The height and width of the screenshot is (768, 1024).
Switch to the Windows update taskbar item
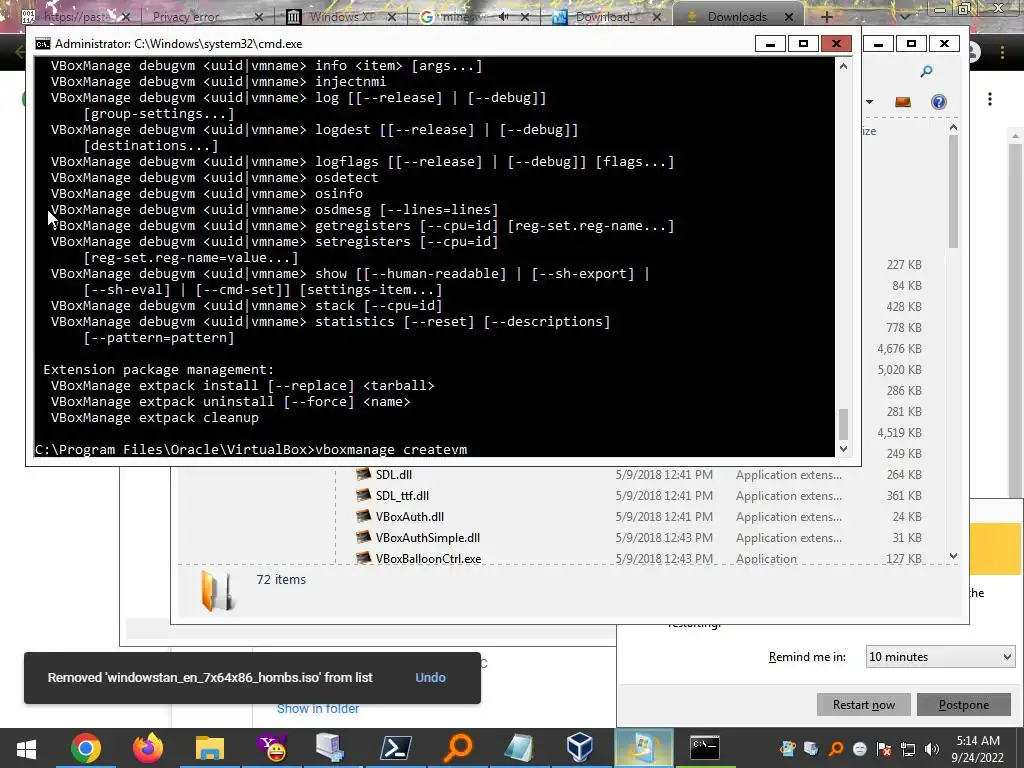(x=642, y=748)
